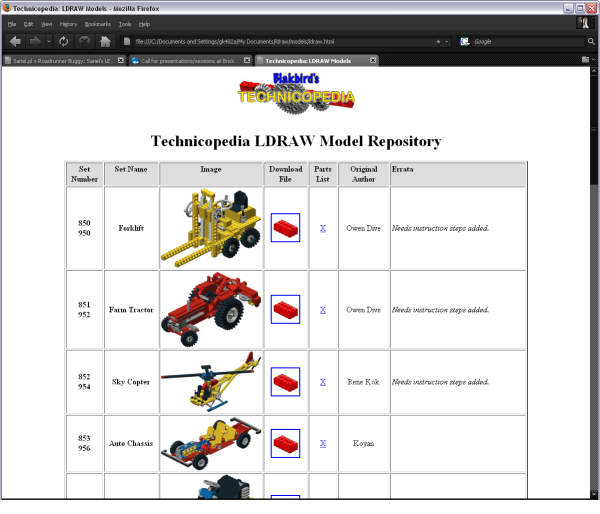Image resolution: width=600 pixels, height=514 pixels.
Task: Go back with the Back arrow button
Action: tap(15, 41)
